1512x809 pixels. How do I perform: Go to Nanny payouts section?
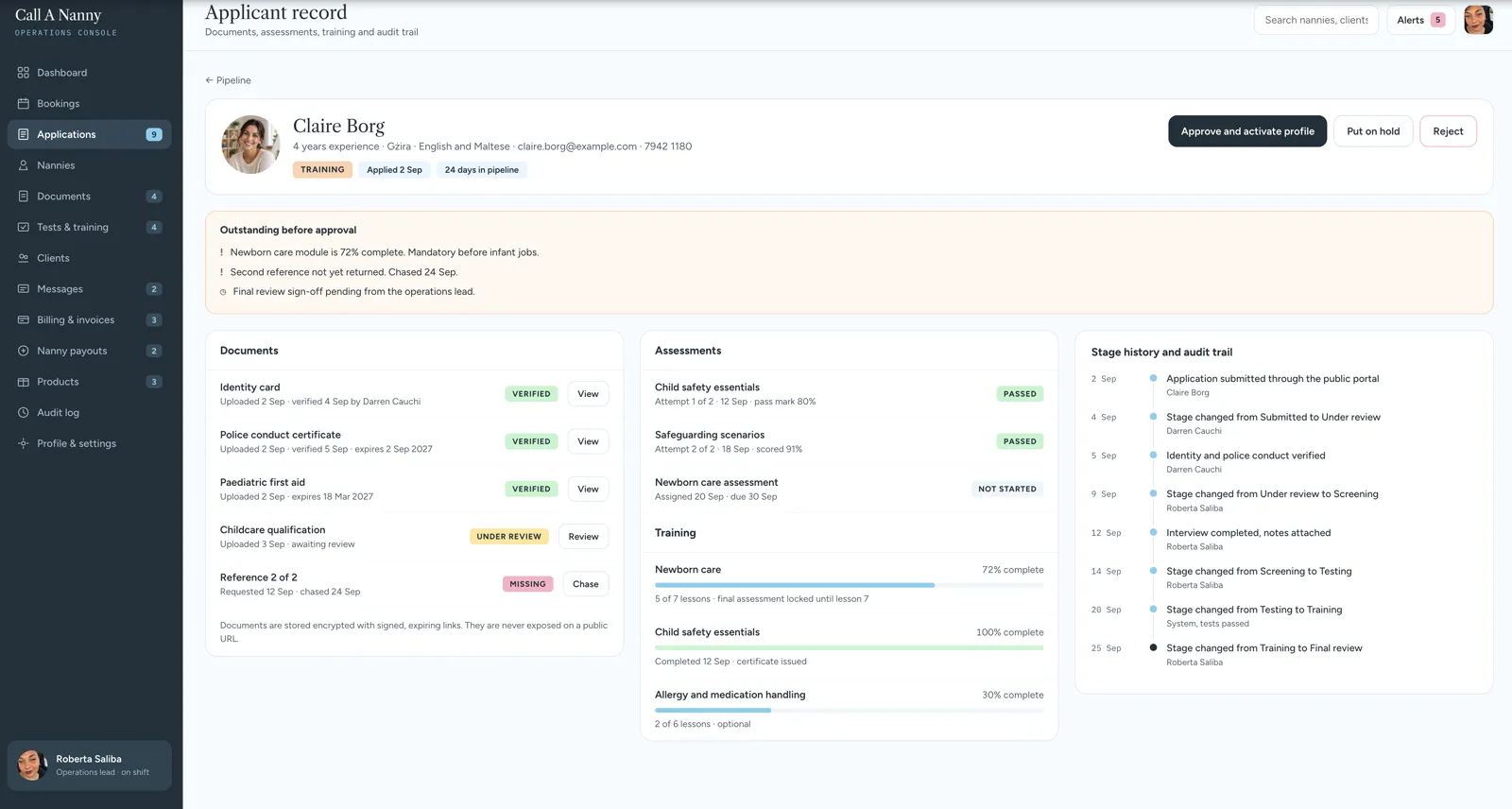(90, 351)
